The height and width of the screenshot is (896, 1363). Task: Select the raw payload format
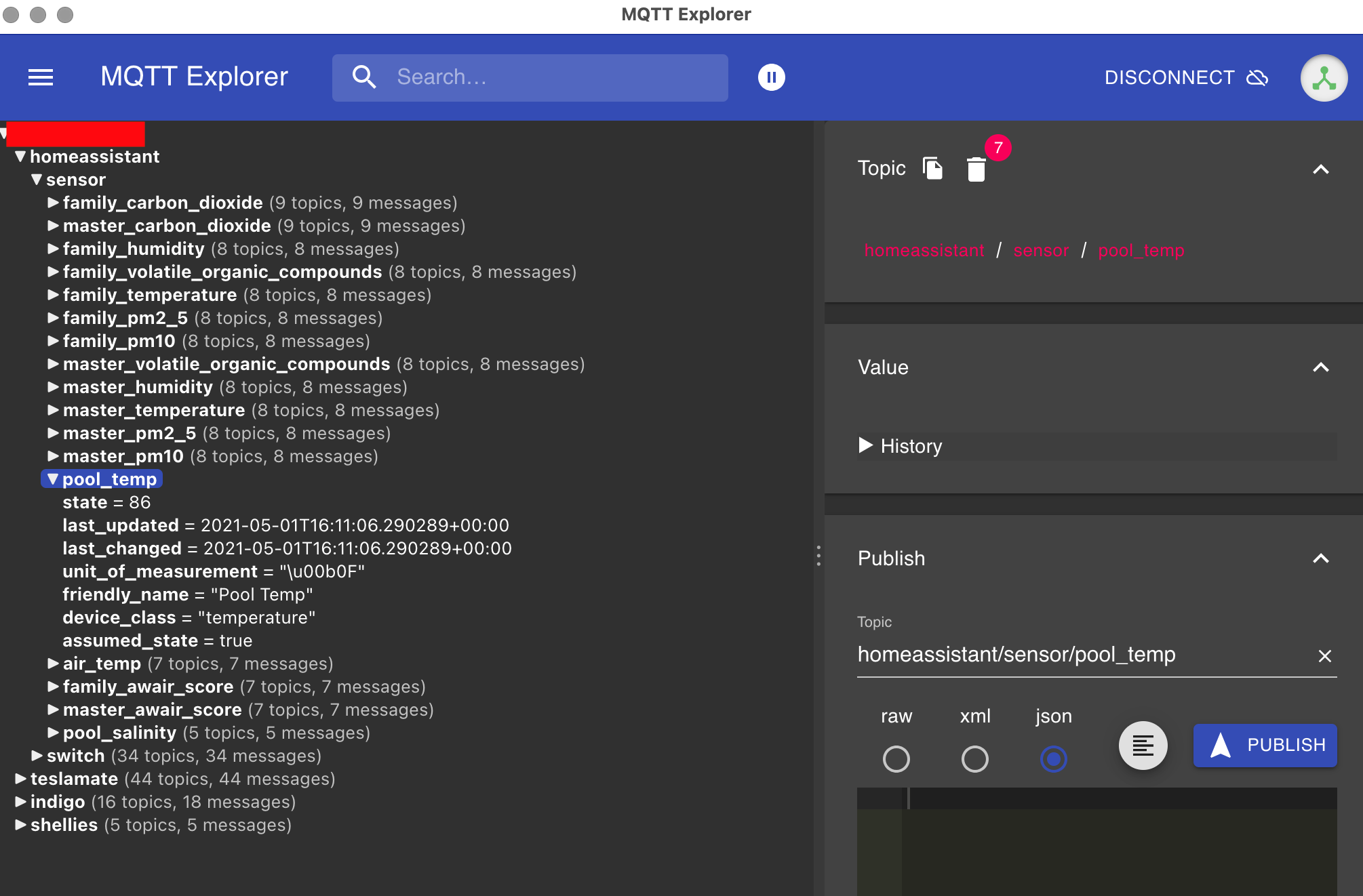[896, 759]
